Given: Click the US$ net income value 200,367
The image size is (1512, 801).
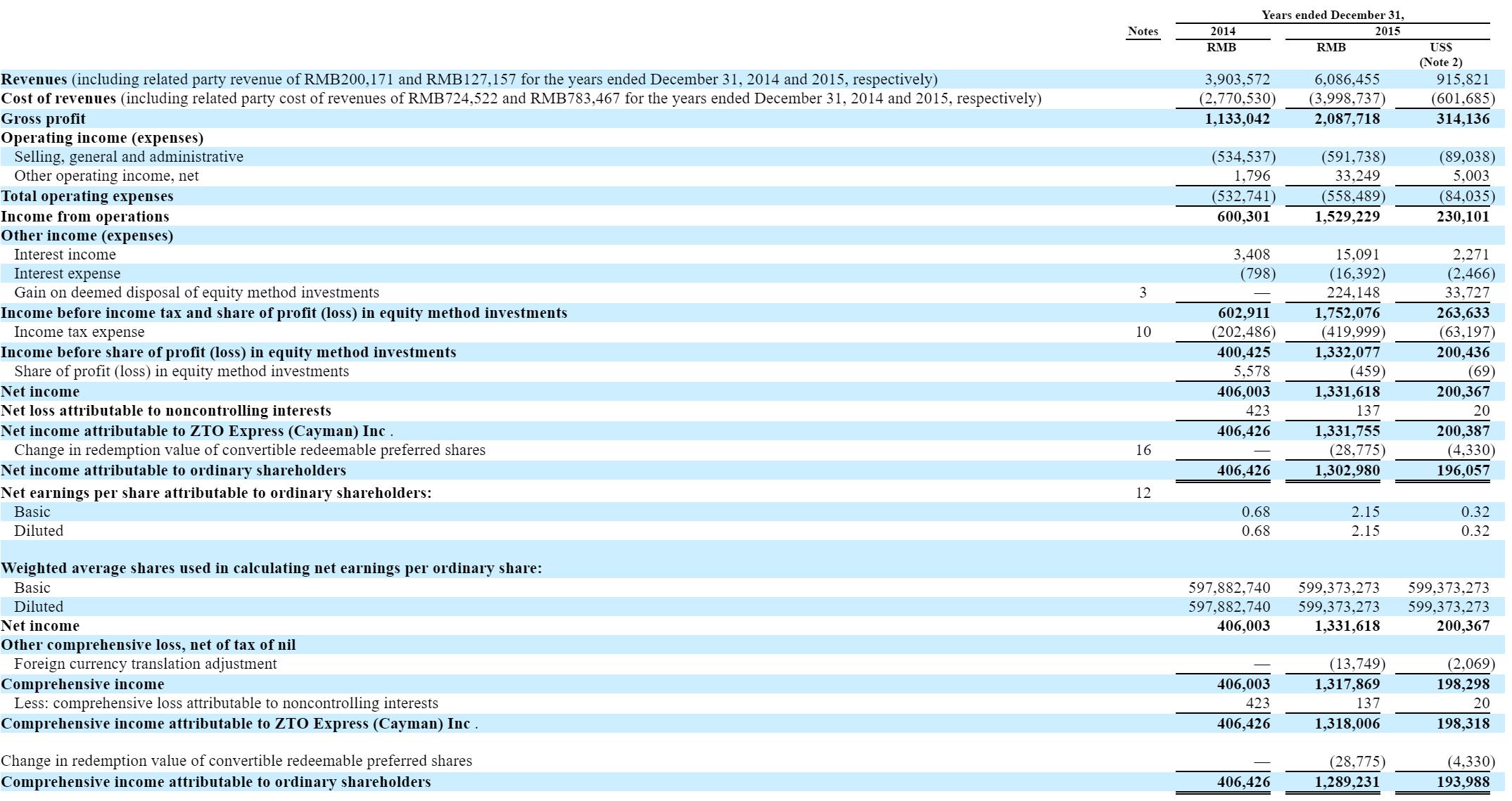Looking at the screenshot, I should click(x=1463, y=392).
